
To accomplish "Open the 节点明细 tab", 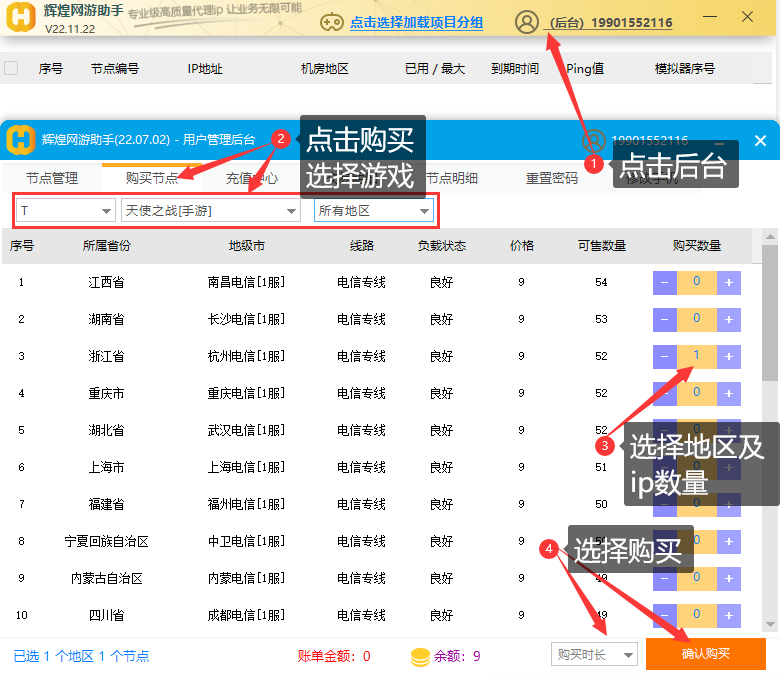I will [x=452, y=178].
